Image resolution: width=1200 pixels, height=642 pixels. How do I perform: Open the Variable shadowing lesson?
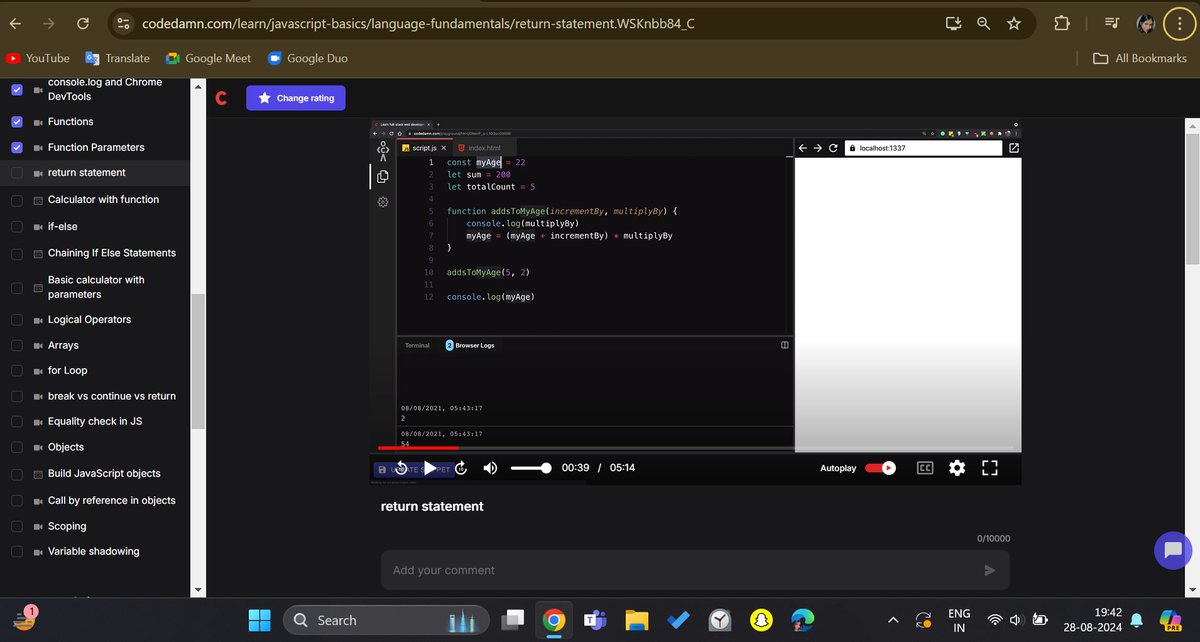pos(94,551)
